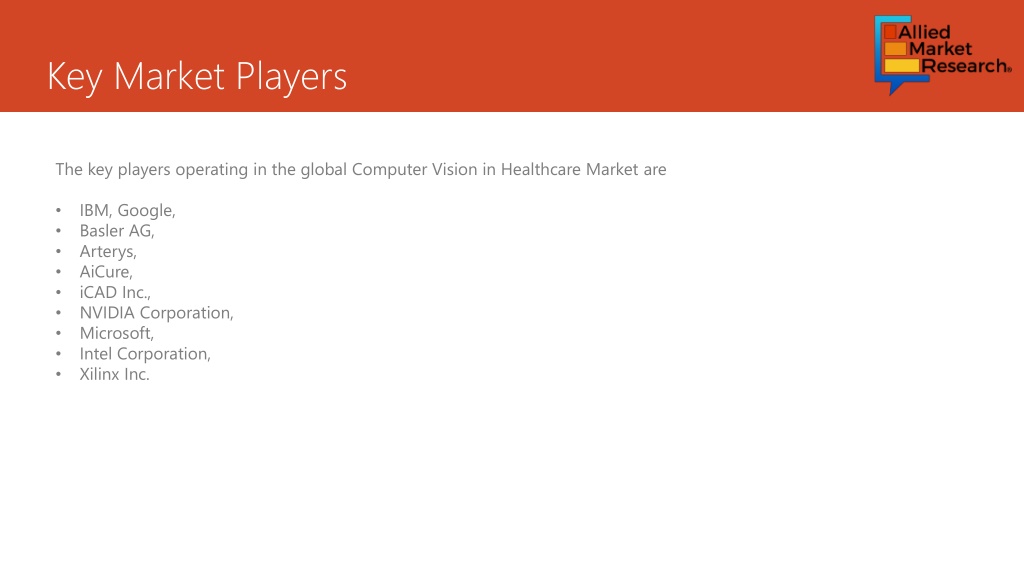Click the intro sentence about key players
1024x576 pixels.
pos(360,170)
